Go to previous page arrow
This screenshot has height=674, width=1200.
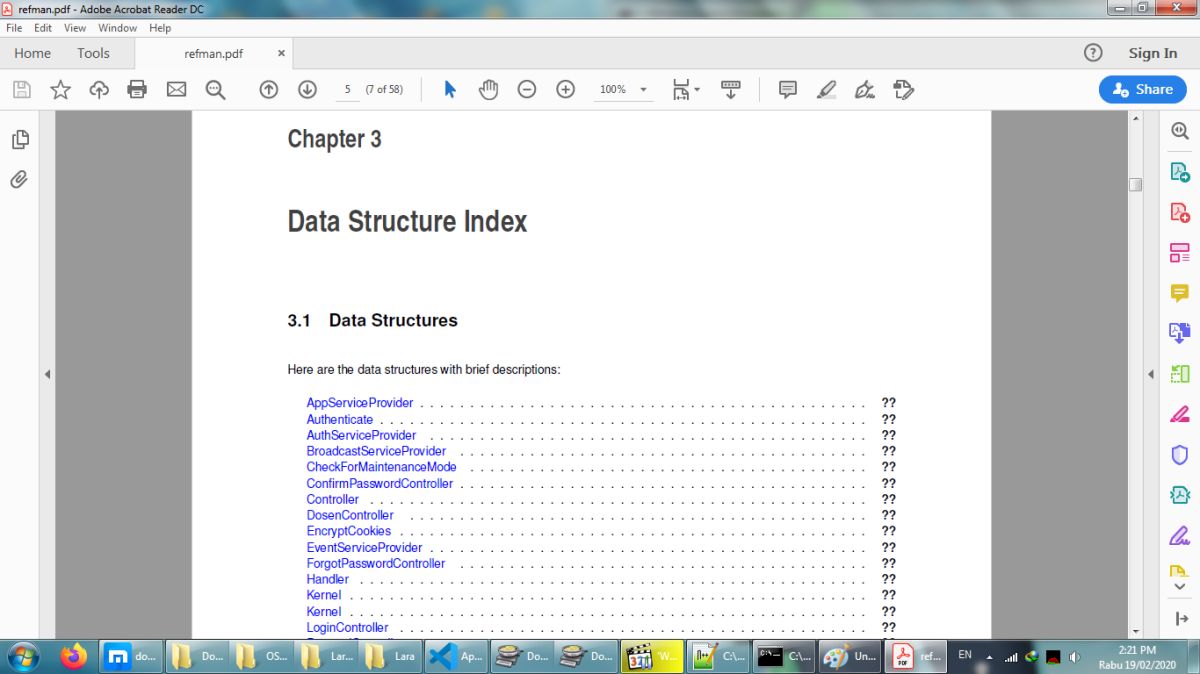point(268,90)
